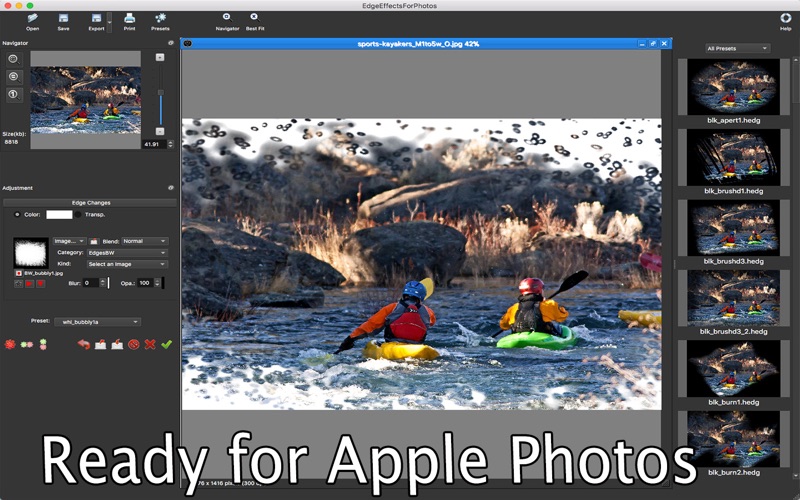Click the red circular reset icon

[x=134, y=345]
